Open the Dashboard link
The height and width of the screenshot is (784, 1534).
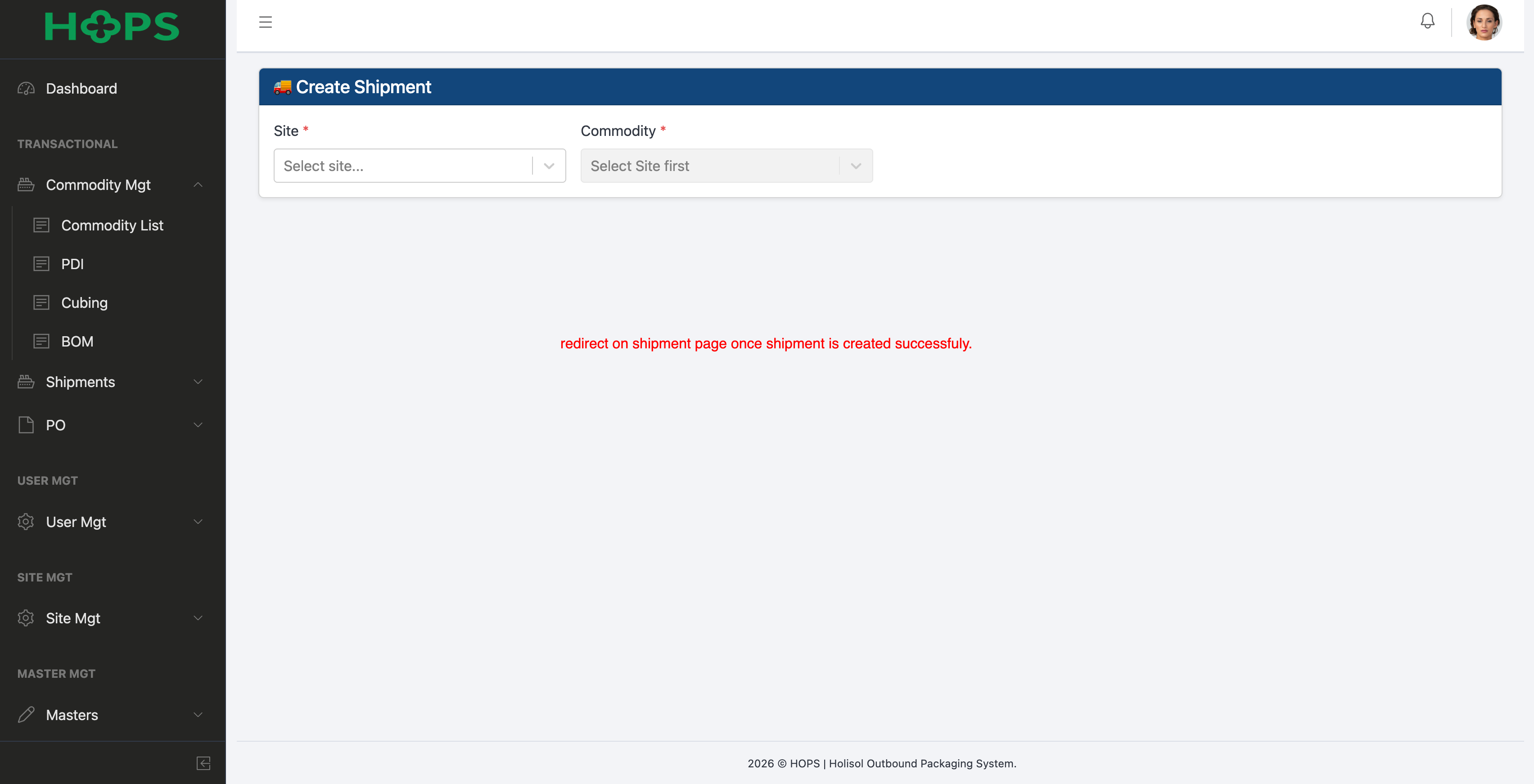pos(81,89)
